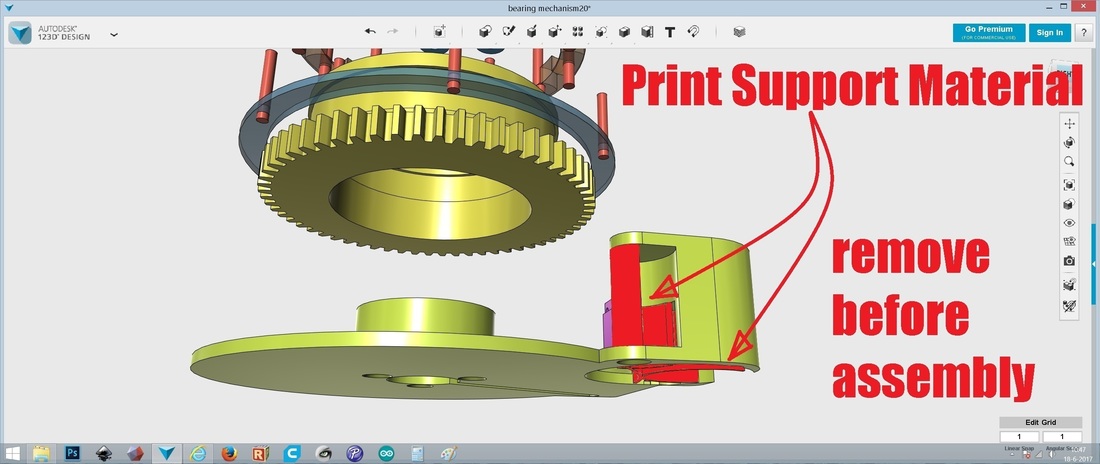The image size is (1100, 464).
Task: Open the Modify tool in toolbar
Action: pyautogui.click(x=554, y=32)
